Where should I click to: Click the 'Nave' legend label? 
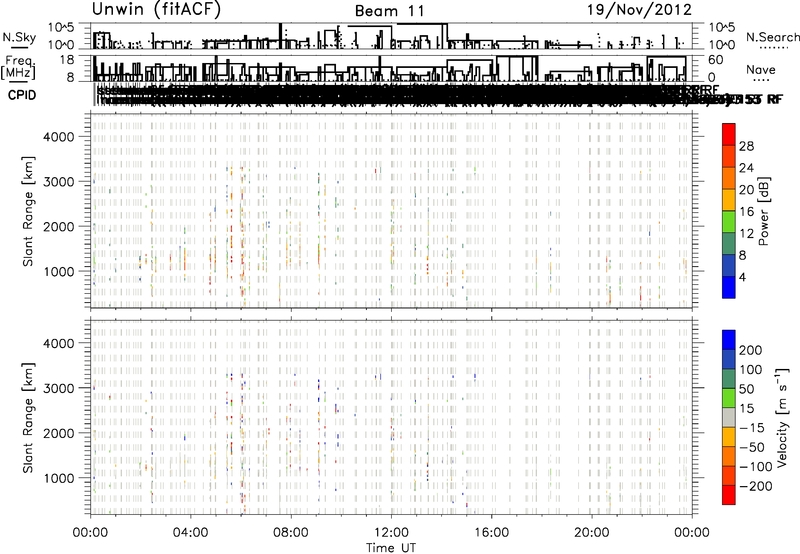(761, 70)
